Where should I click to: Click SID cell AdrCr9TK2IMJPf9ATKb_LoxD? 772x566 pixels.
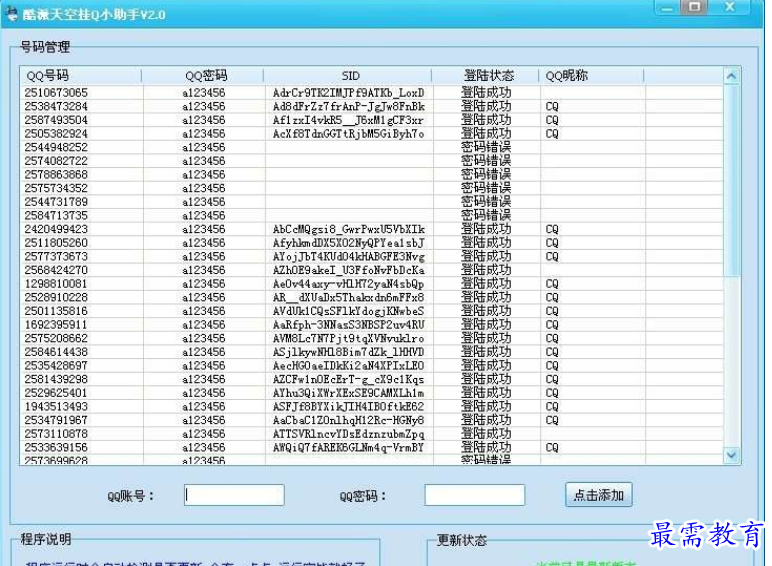coord(348,93)
